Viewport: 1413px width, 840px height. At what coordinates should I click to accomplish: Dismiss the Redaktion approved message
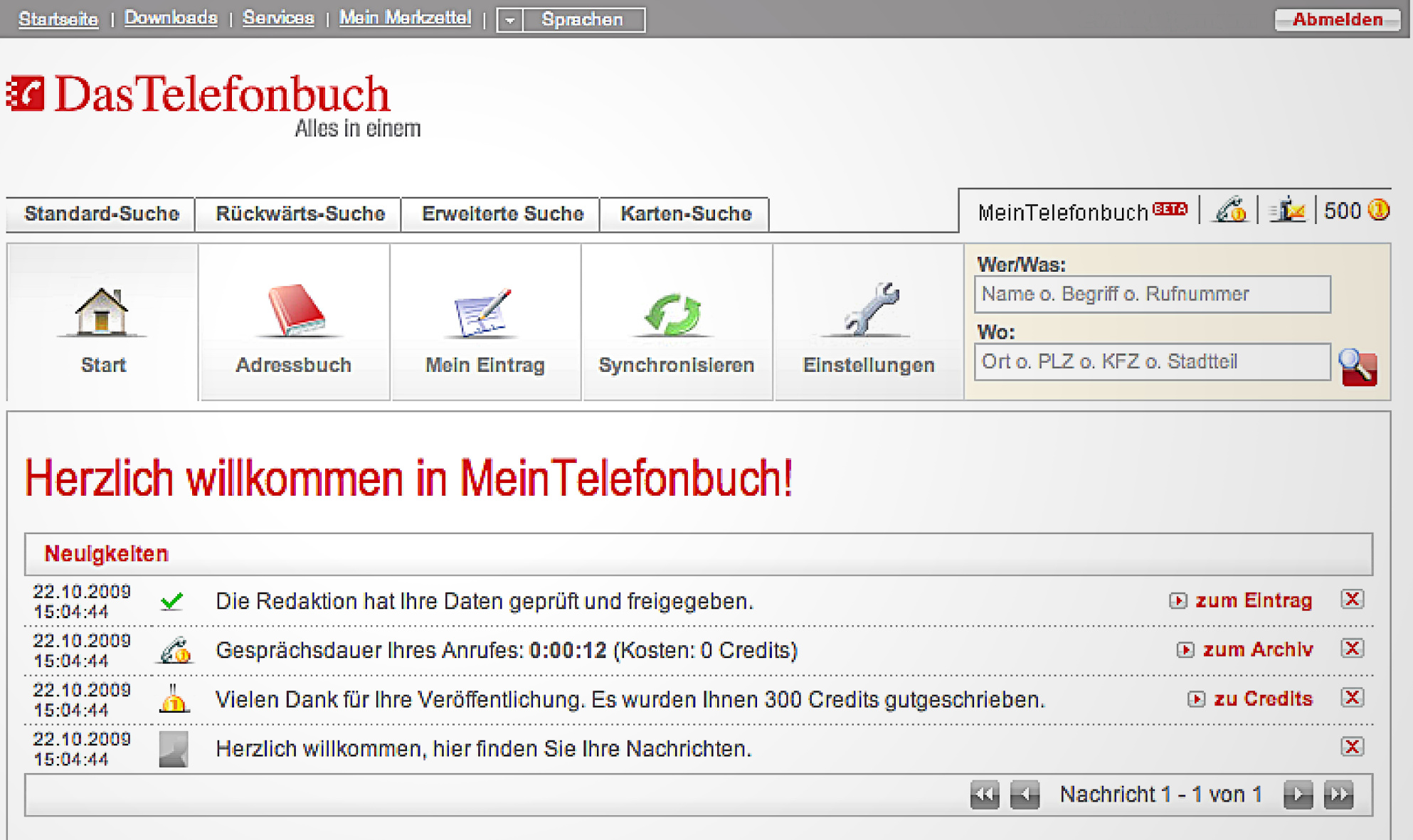(x=1352, y=600)
